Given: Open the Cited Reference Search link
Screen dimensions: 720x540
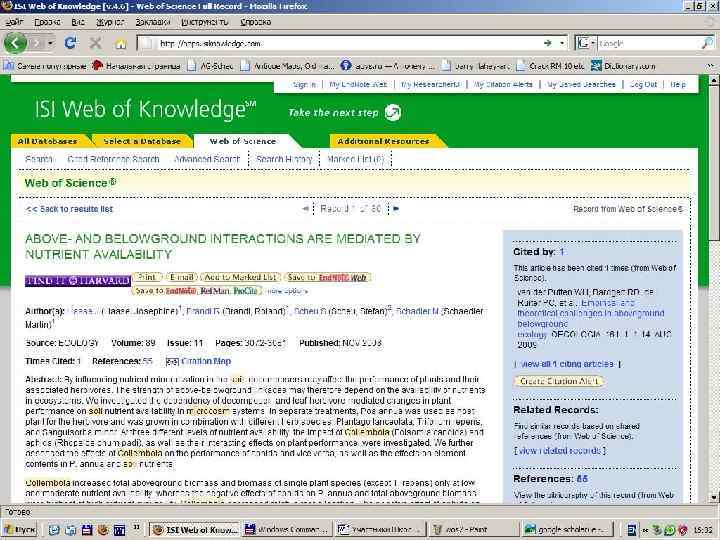Looking at the screenshot, I should [x=113, y=159].
